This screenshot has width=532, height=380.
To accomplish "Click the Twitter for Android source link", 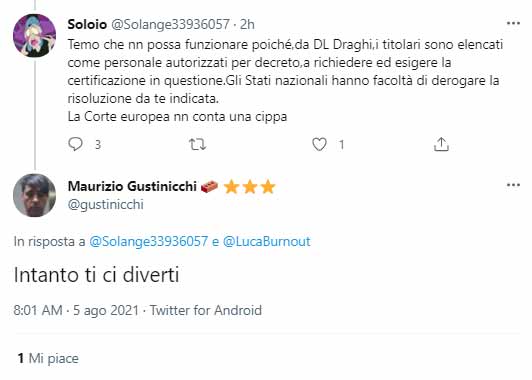I will [206, 310].
